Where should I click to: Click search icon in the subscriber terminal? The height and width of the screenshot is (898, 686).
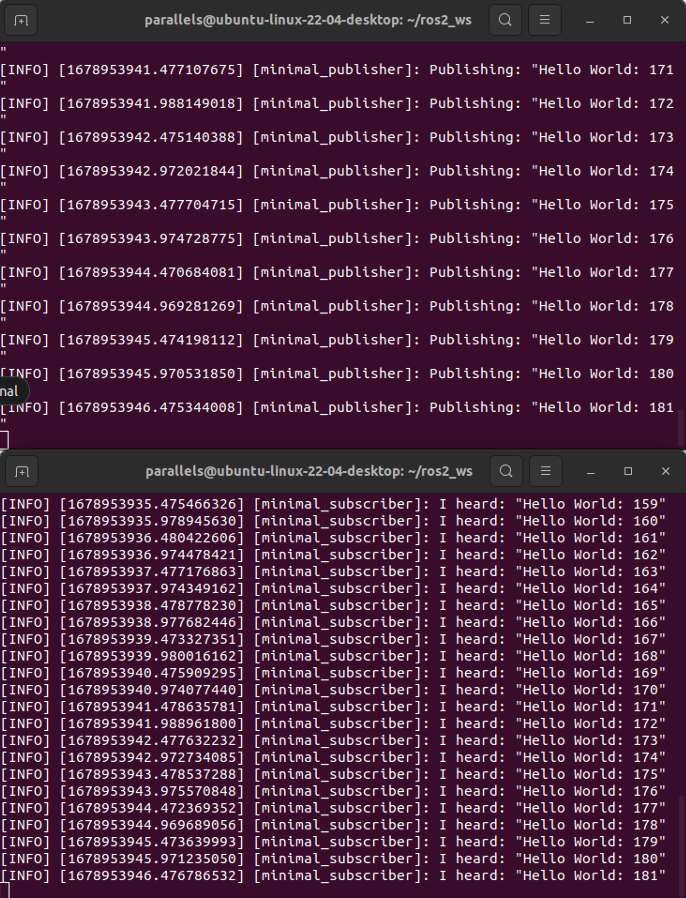[x=506, y=470]
